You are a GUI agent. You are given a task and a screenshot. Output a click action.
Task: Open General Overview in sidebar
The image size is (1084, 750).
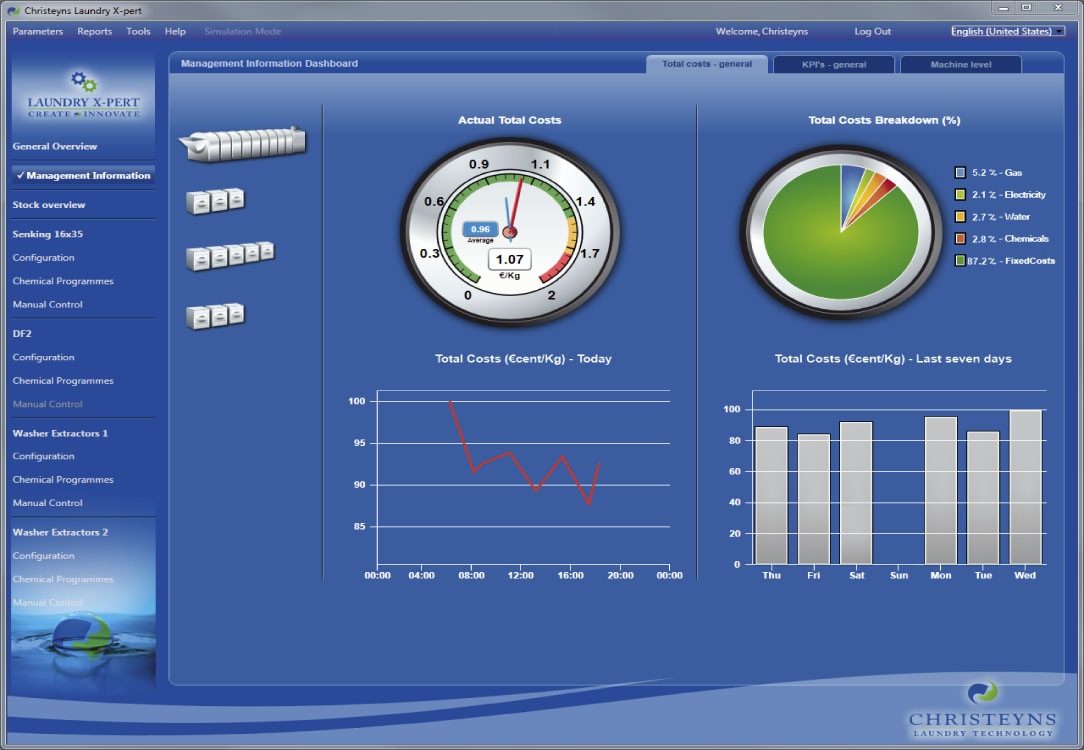55,147
